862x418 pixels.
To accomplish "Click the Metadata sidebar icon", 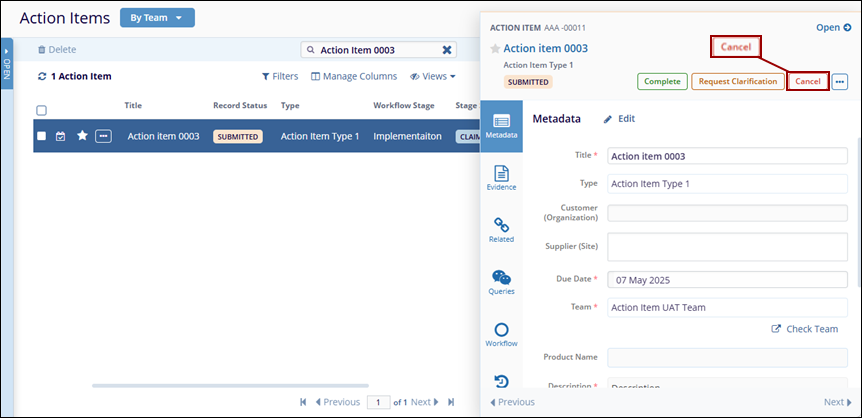I will point(501,127).
